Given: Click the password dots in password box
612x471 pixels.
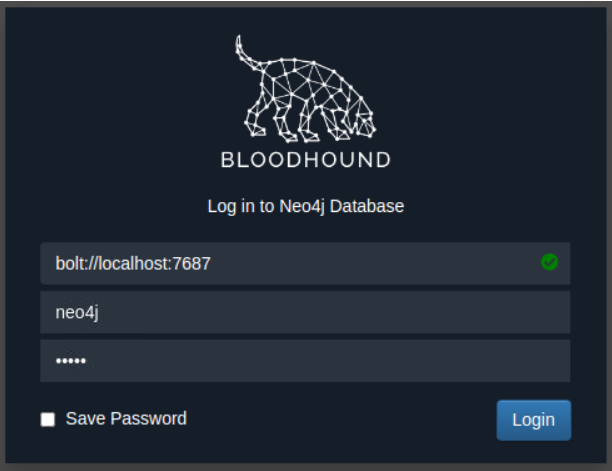Looking at the screenshot, I should click(71, 361).
